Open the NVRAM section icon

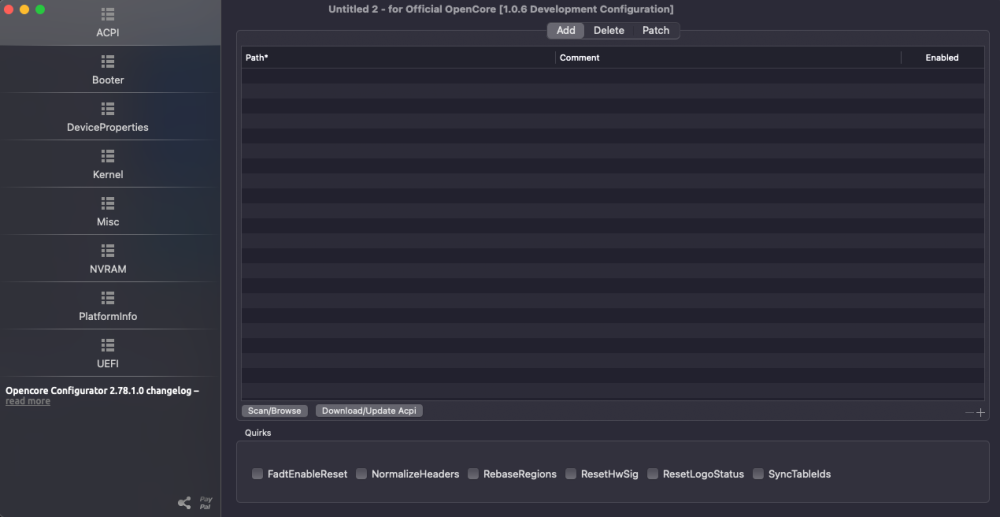108,251
